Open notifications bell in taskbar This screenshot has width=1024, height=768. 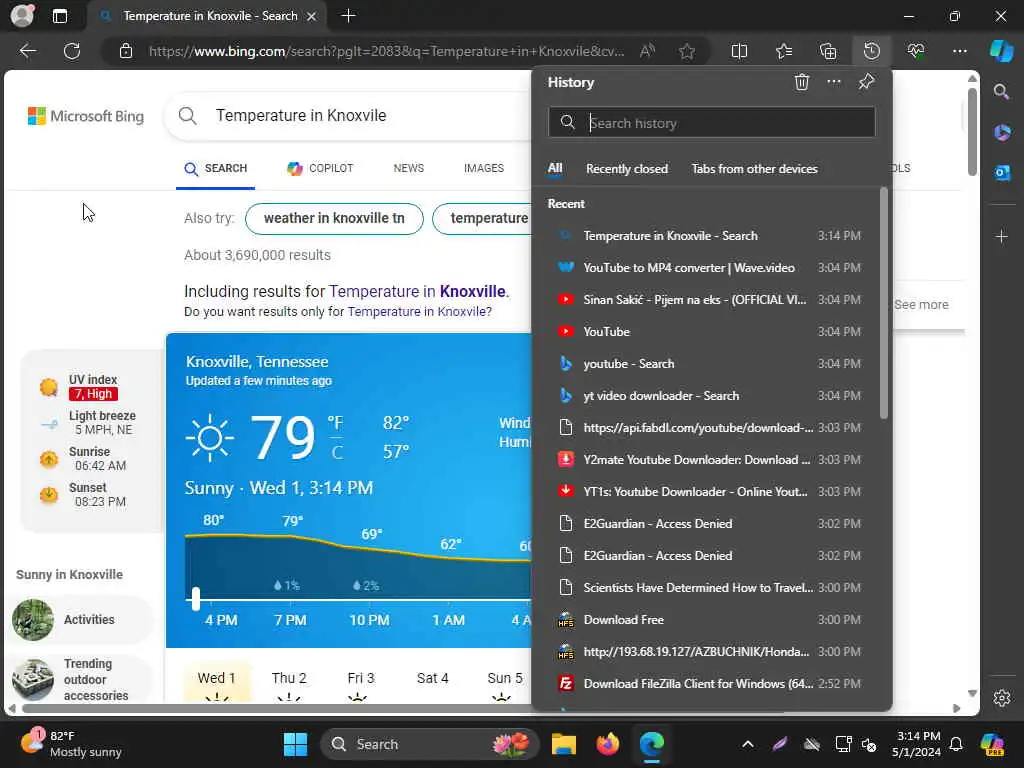[955, 744]
